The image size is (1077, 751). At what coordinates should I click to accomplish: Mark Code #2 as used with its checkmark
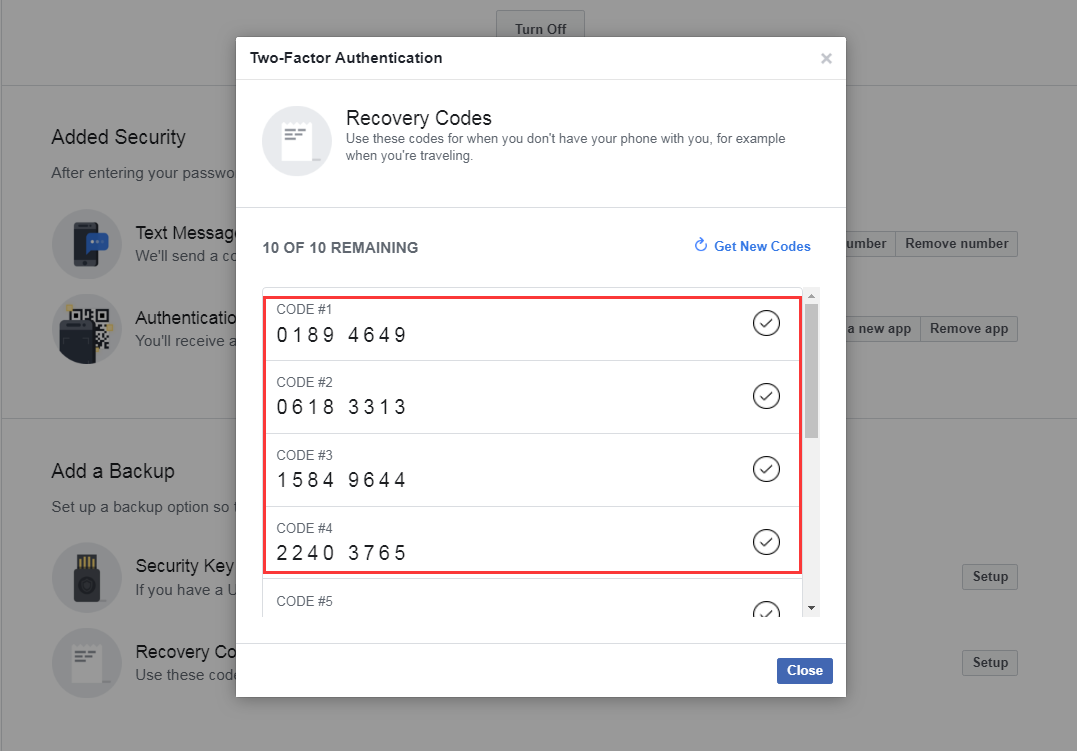[766, 396]
